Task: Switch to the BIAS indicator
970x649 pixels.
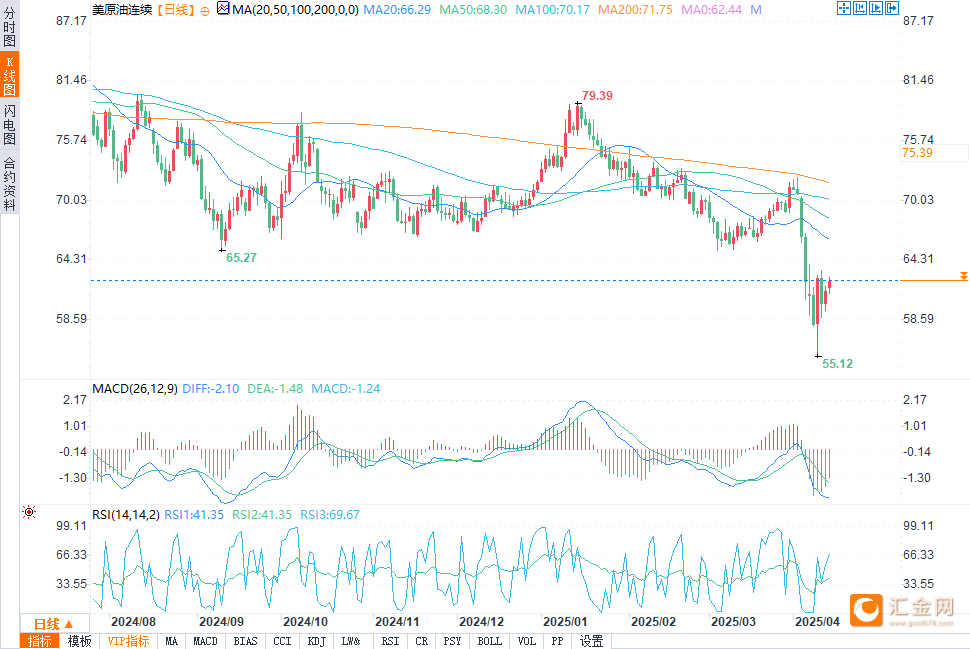Action: [245, 642]
